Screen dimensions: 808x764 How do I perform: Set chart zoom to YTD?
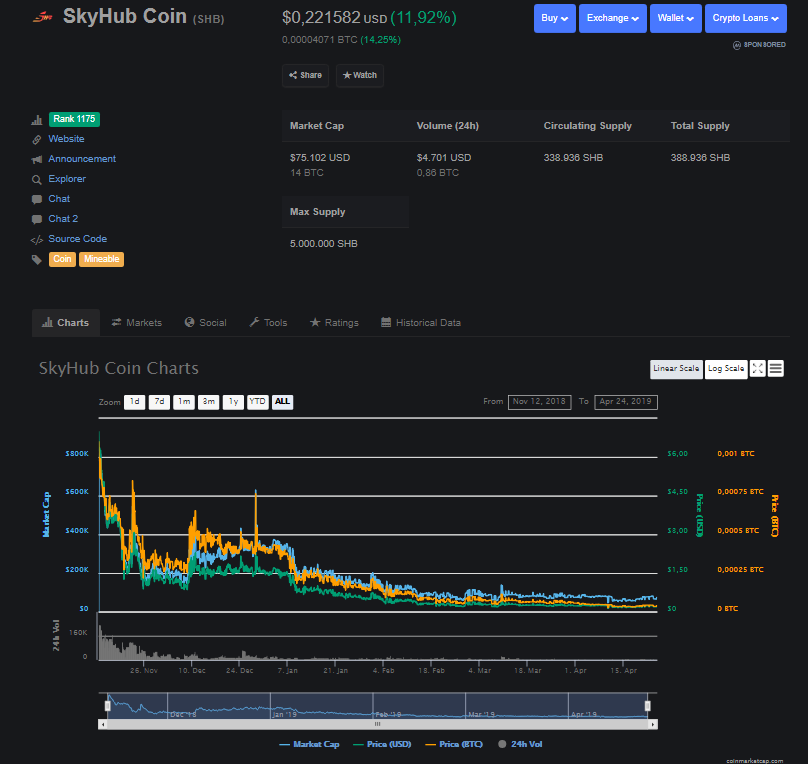click(x=258, y=402)
